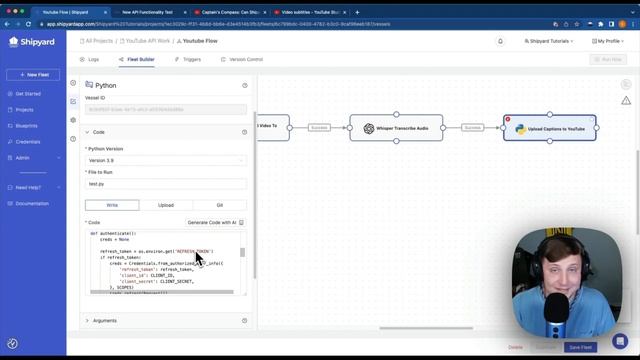Open the notifications bell

click(x=500, y=41)
